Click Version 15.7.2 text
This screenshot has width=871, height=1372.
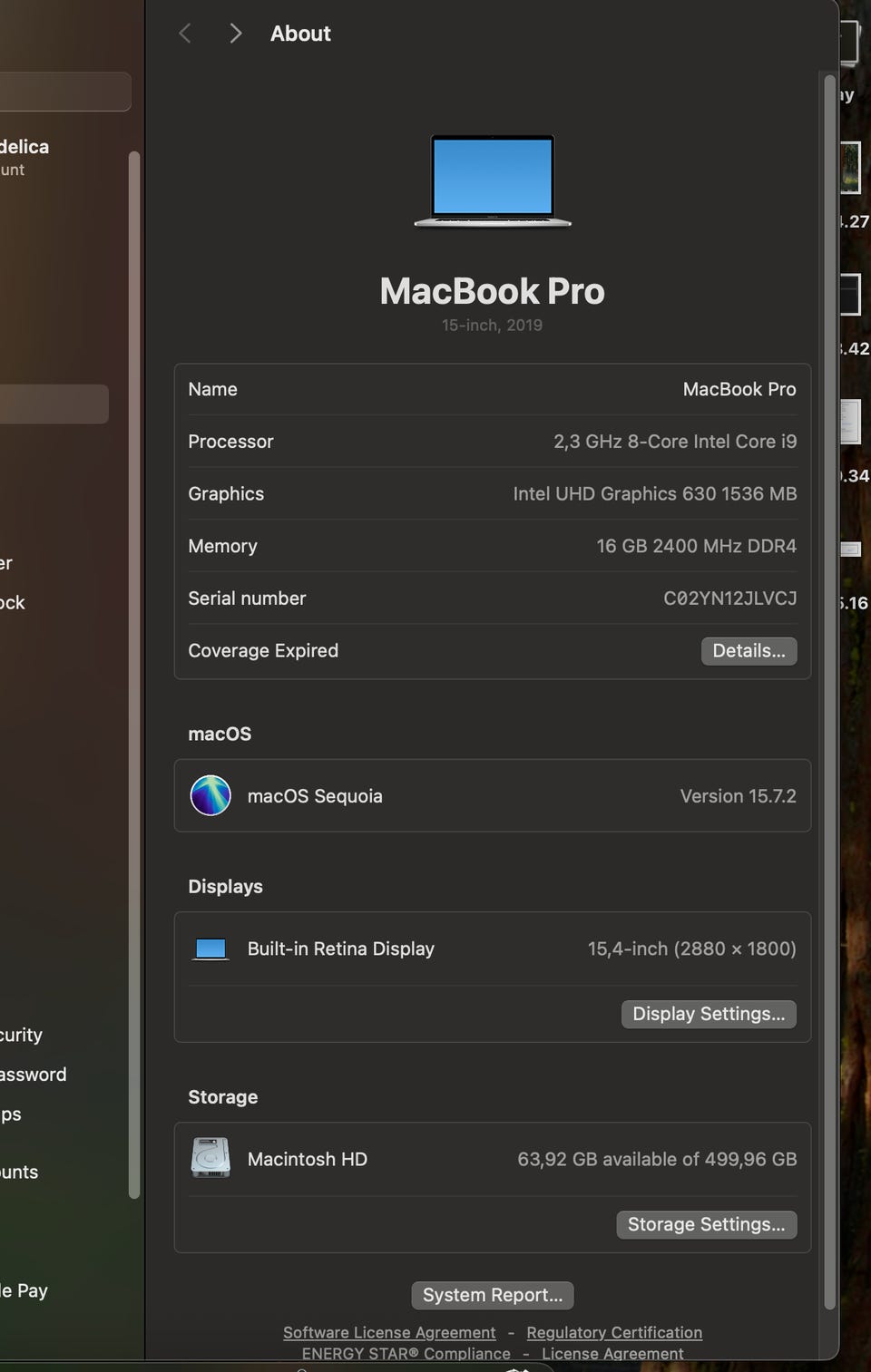(x=739, y=796)
